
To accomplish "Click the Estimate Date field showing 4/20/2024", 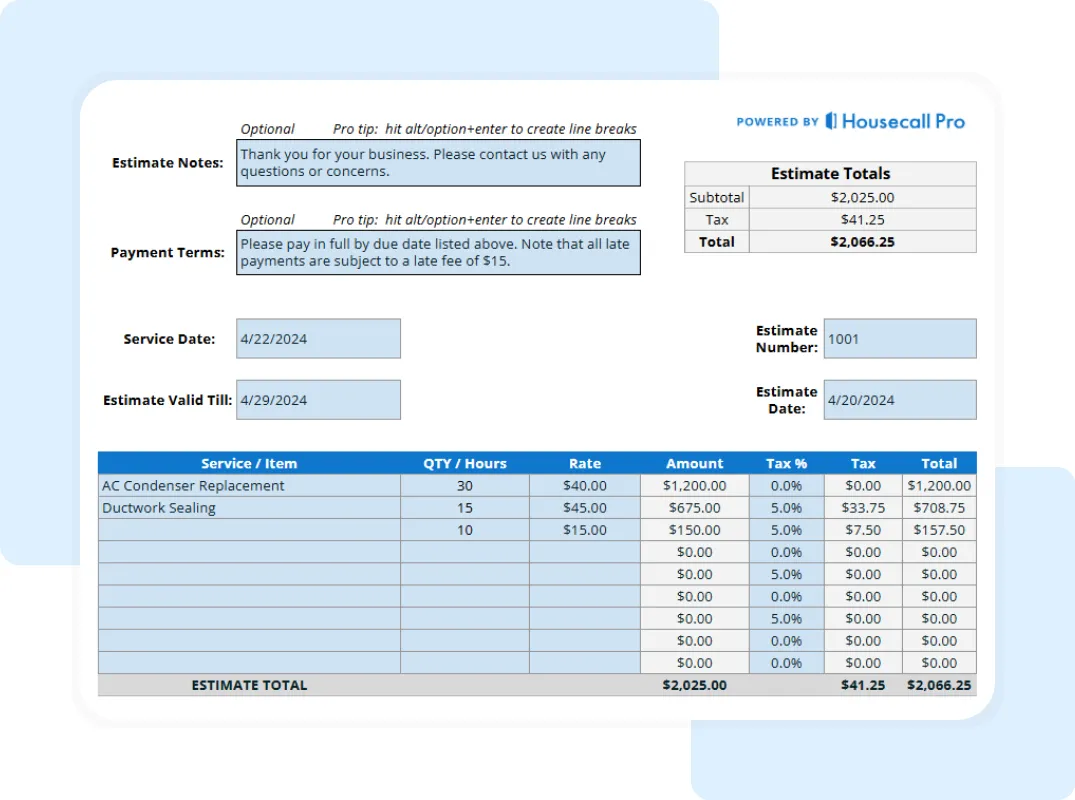I will (x=898, y=399).
